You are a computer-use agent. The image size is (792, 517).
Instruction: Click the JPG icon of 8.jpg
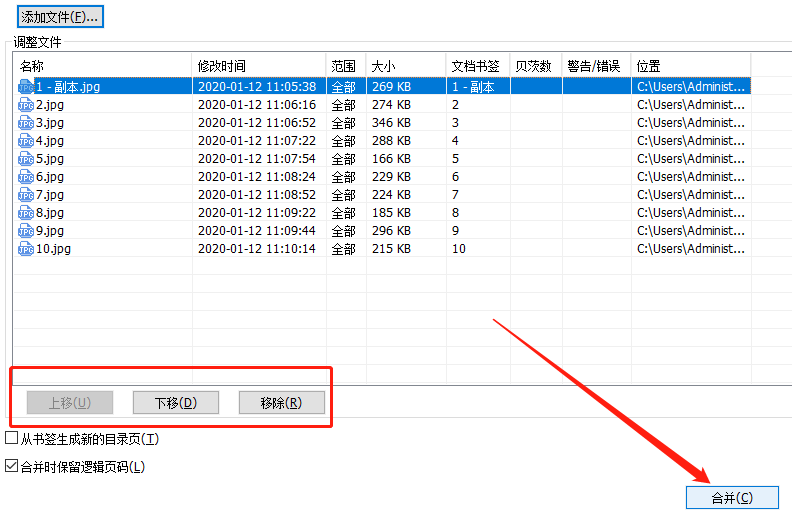tap(26, 213)
